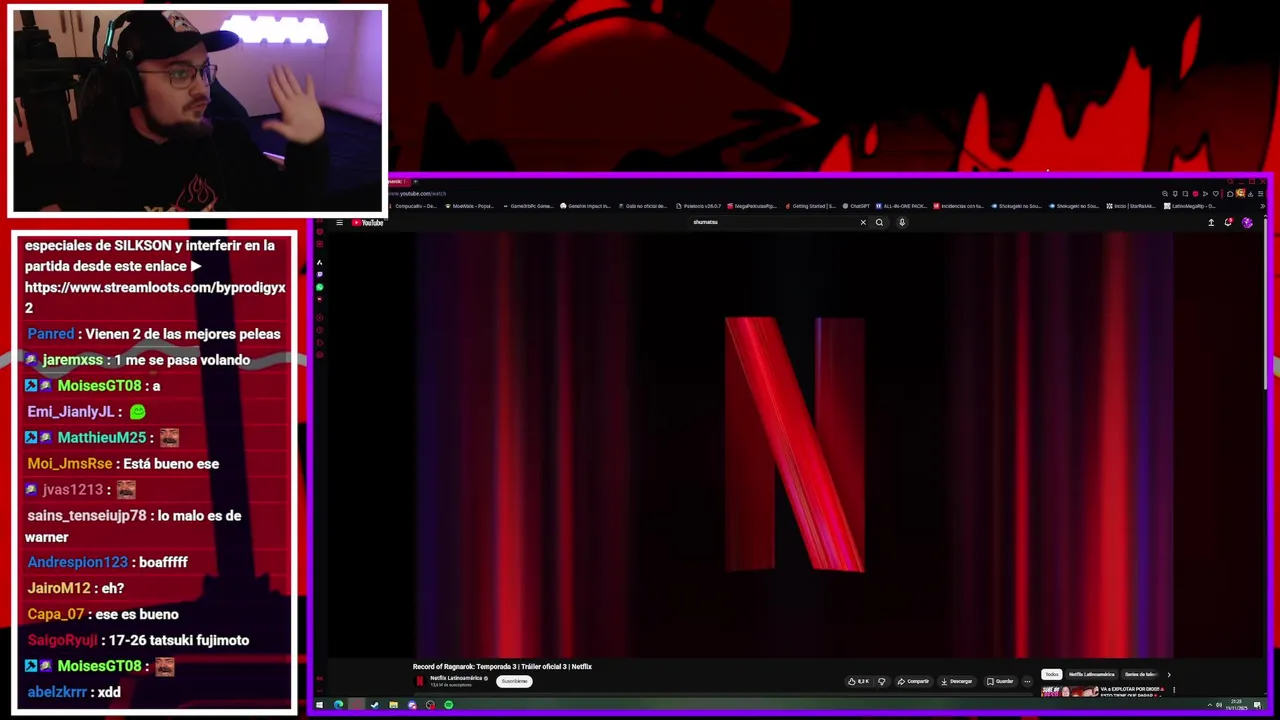Dislike the Record of Ragnarok trailer

882,681
